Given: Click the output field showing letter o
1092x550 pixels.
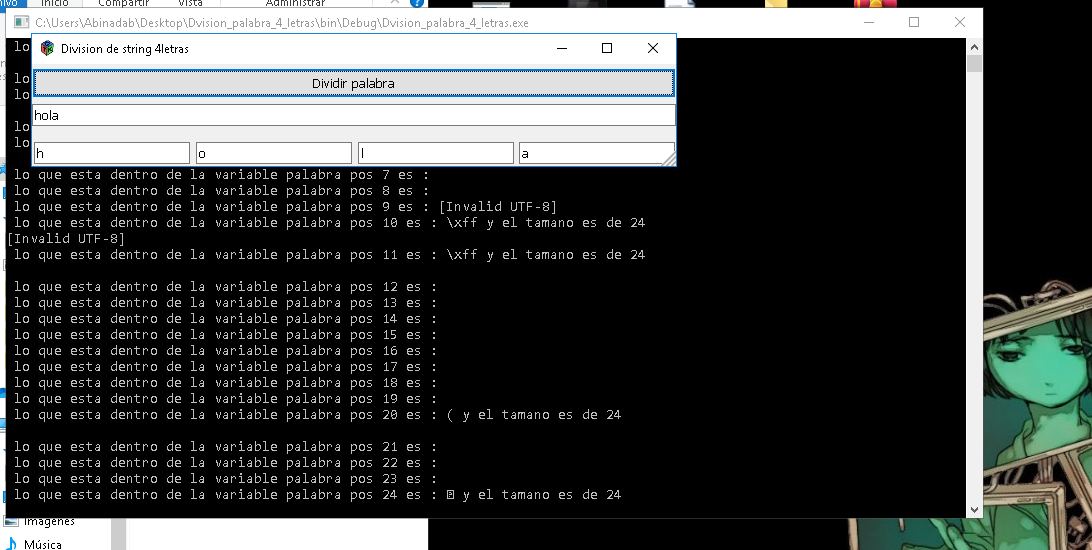Looking at the screenshot, I should click(274, 153).
